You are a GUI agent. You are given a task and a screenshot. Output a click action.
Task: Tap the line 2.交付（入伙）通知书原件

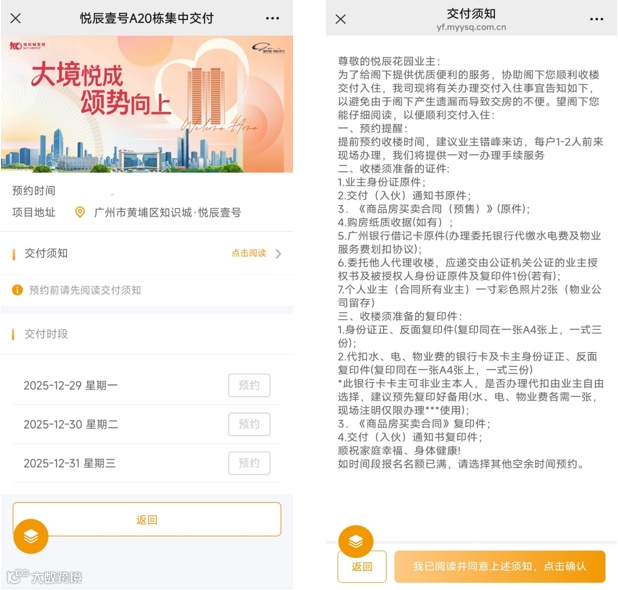(404, 195)
